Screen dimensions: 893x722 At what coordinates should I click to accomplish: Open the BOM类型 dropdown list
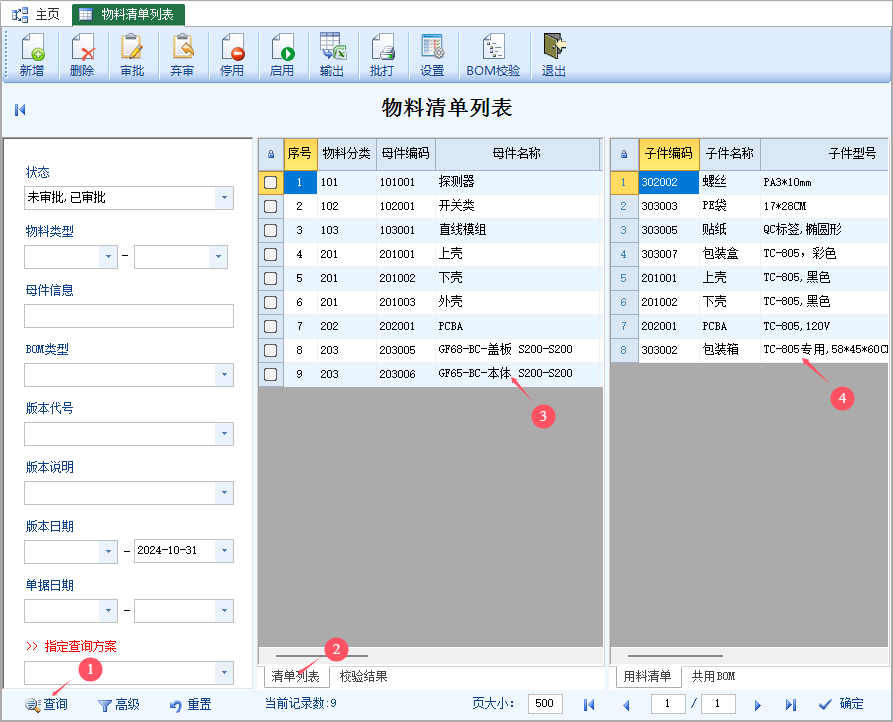[x=224, y=375]
